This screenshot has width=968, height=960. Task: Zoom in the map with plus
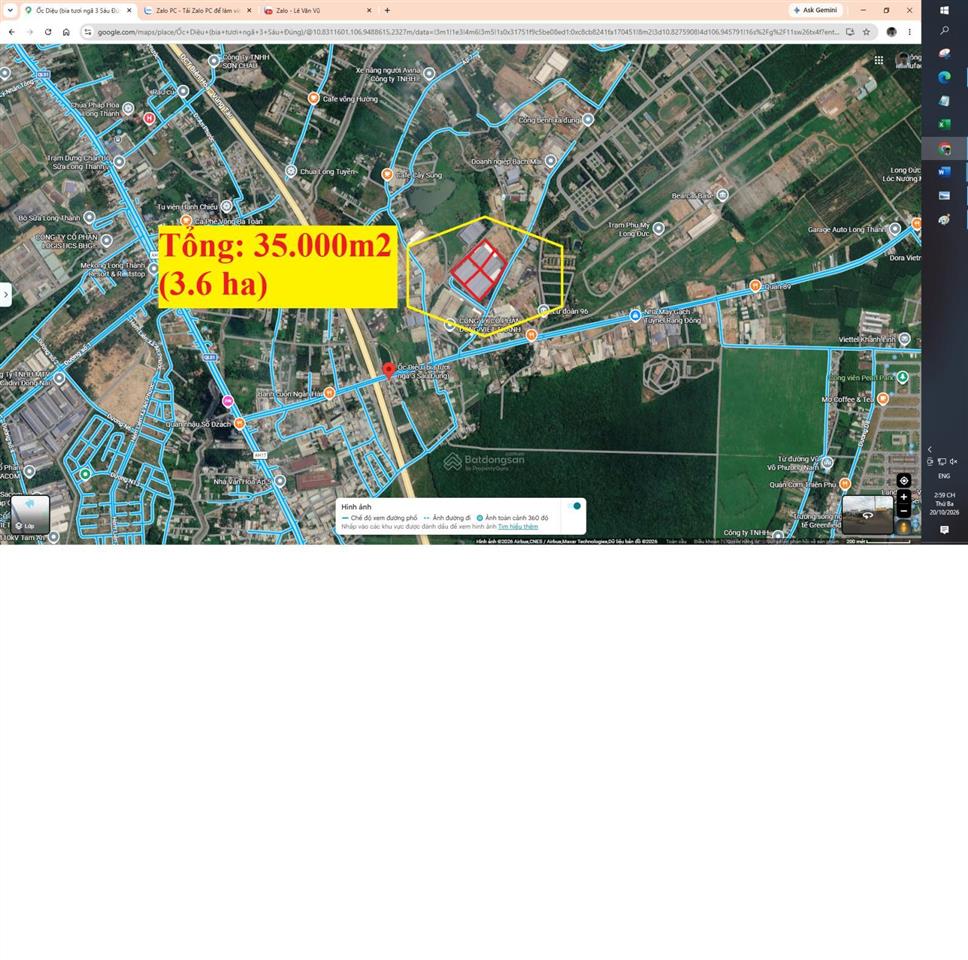click(x=904, y=497)
